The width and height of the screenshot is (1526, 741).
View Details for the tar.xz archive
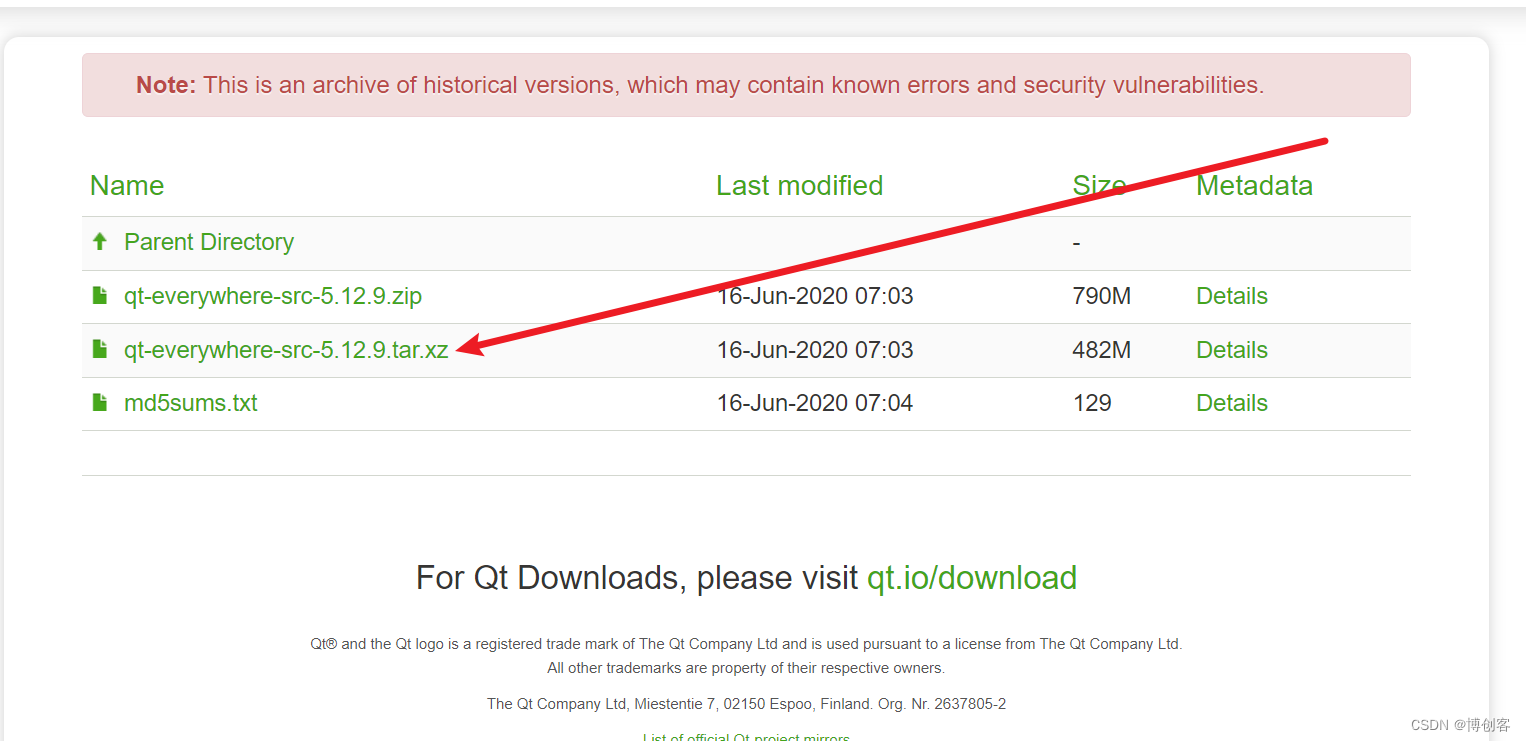click(1231, 350)
